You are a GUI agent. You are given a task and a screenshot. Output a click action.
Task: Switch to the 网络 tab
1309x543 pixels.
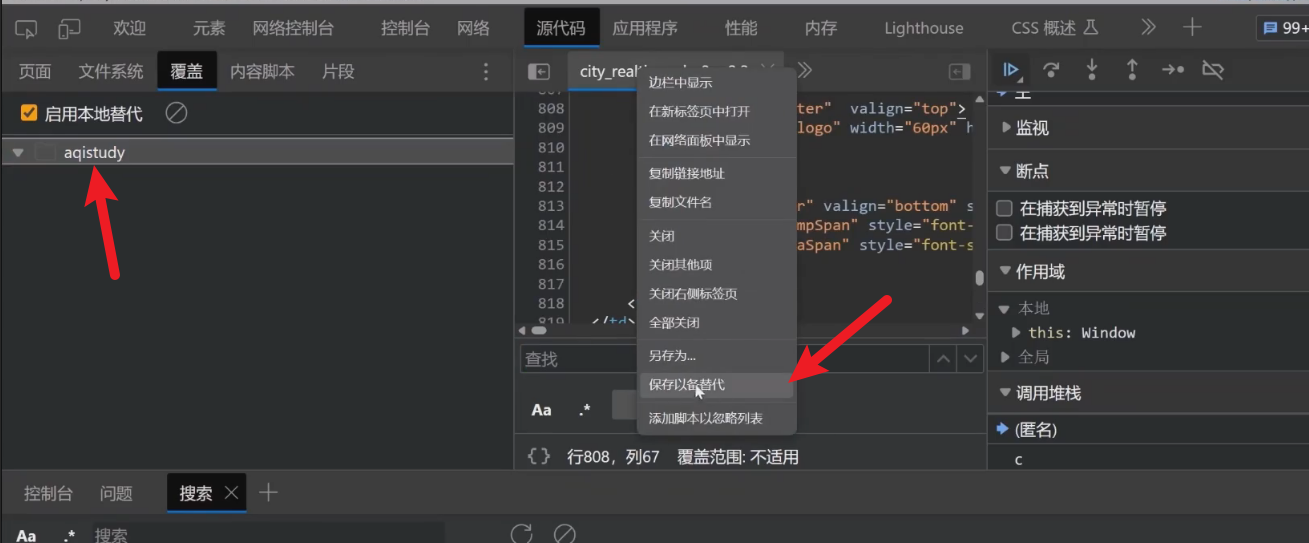tap(473, 28)
